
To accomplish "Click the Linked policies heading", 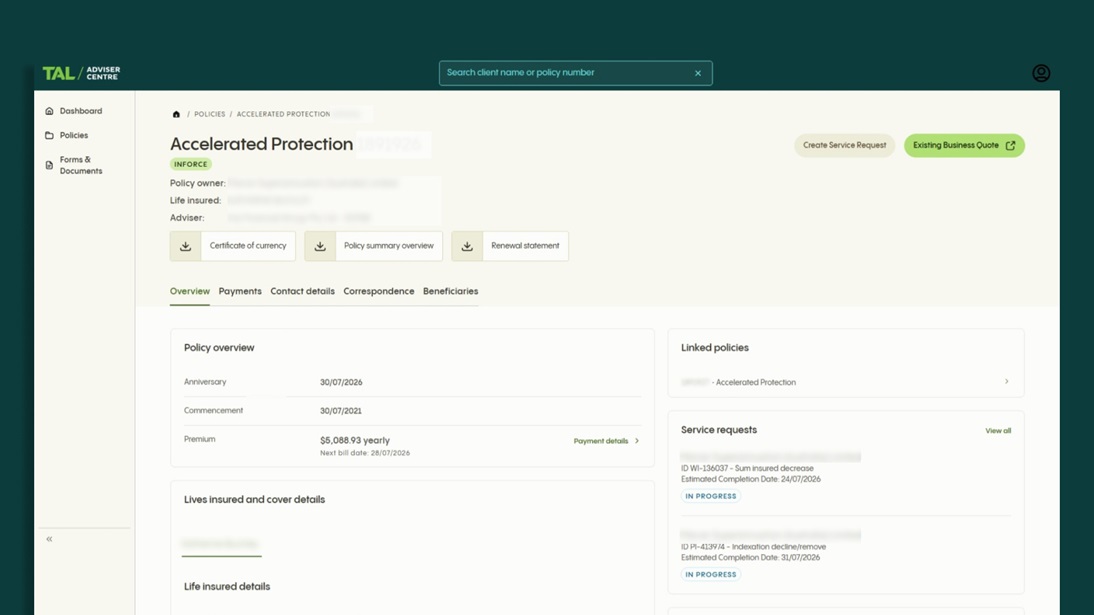I will click(714, 348).
